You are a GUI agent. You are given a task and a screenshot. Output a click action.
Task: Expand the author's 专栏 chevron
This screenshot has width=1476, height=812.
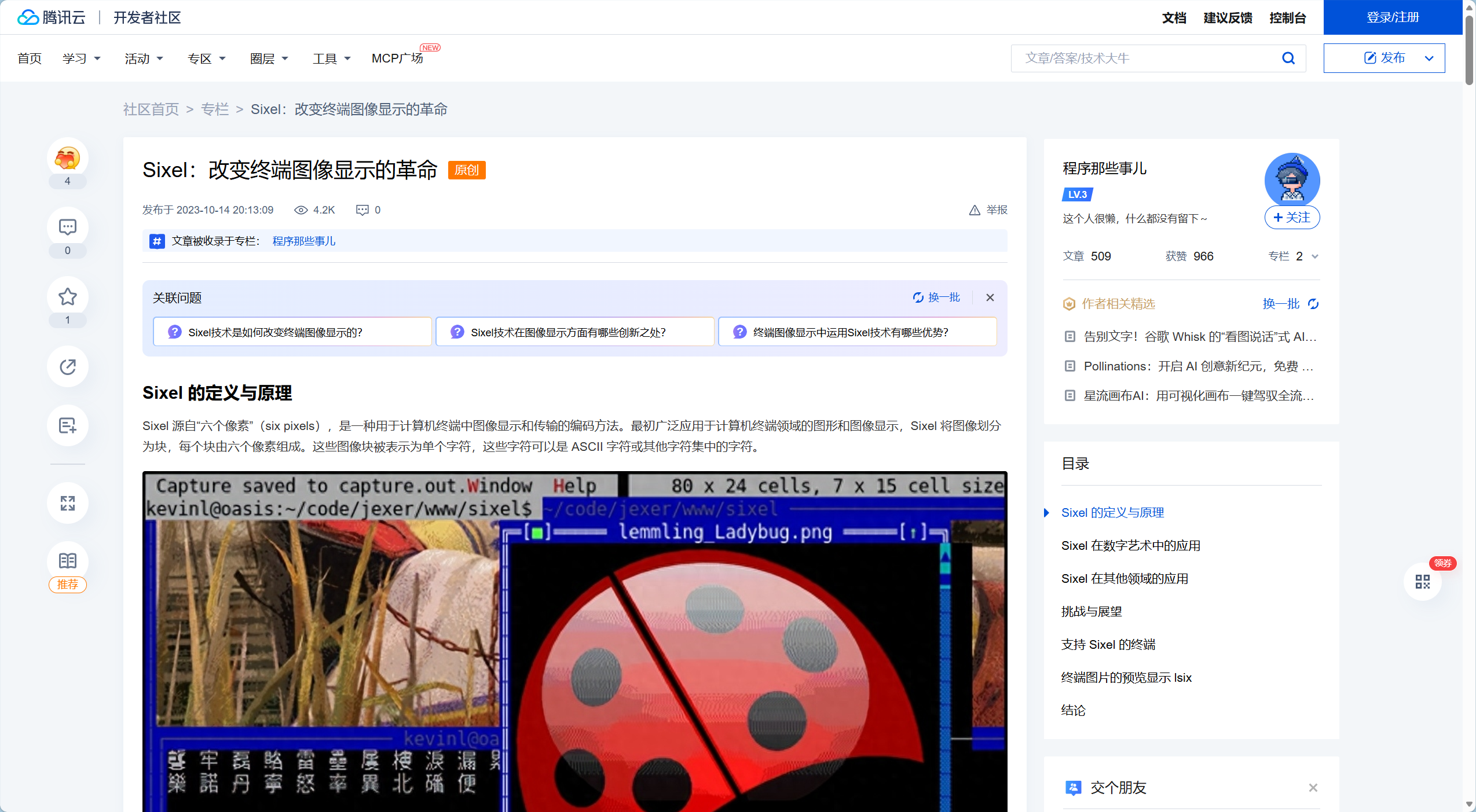point(1314,256)
